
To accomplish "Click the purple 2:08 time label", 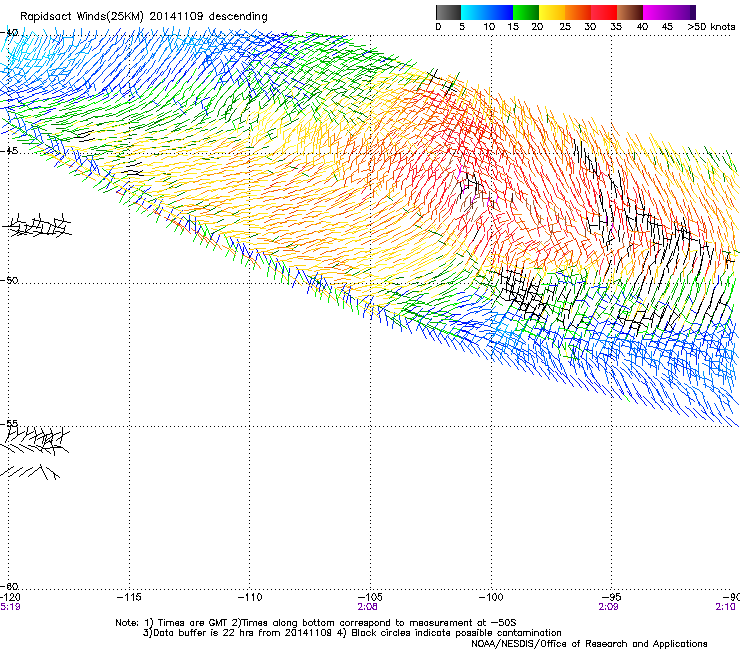I will 367,607.
